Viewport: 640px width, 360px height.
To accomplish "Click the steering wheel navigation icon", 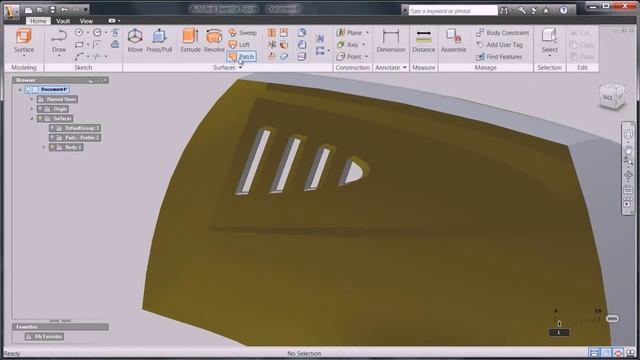I will (628, 134).
